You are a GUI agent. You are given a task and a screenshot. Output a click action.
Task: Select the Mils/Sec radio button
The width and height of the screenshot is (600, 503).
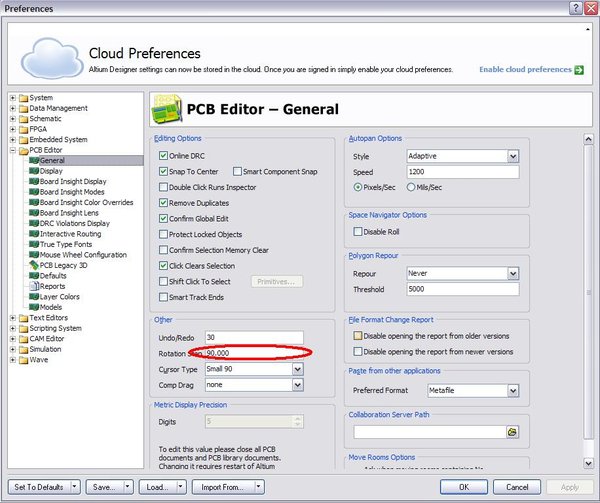[411, 187]
